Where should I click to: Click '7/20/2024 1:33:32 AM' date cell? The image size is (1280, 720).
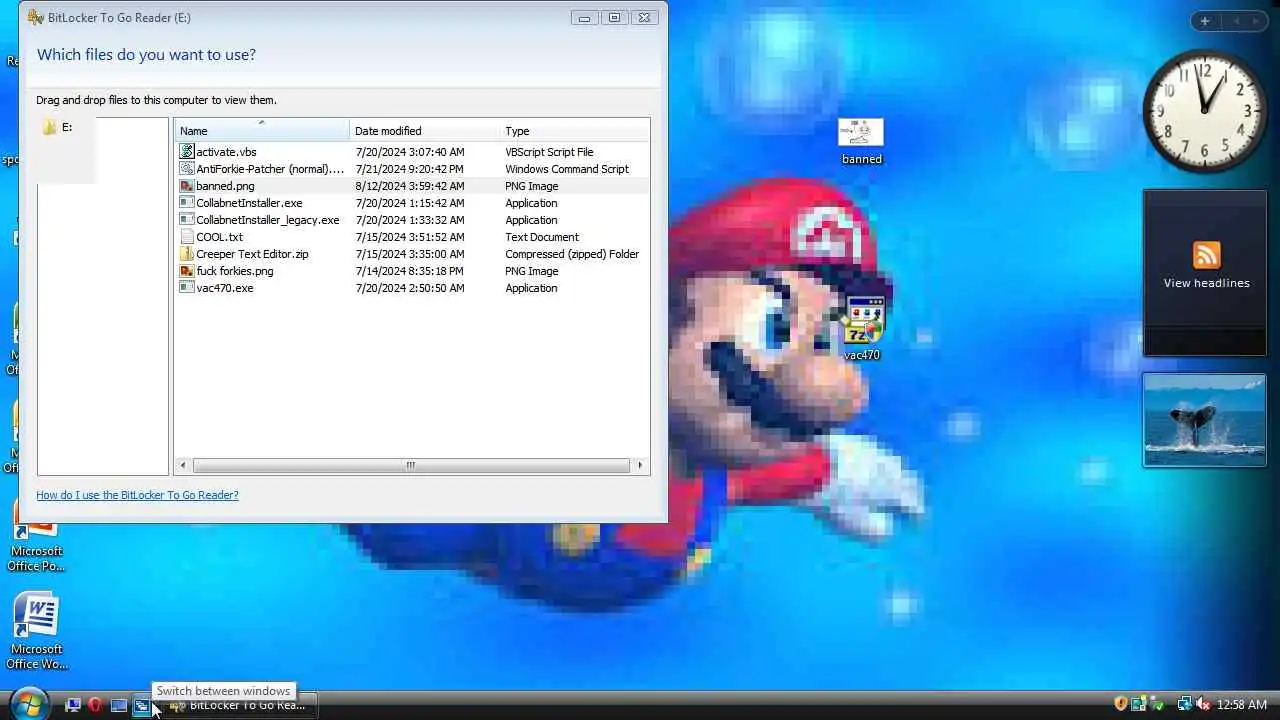pos(410,220)
